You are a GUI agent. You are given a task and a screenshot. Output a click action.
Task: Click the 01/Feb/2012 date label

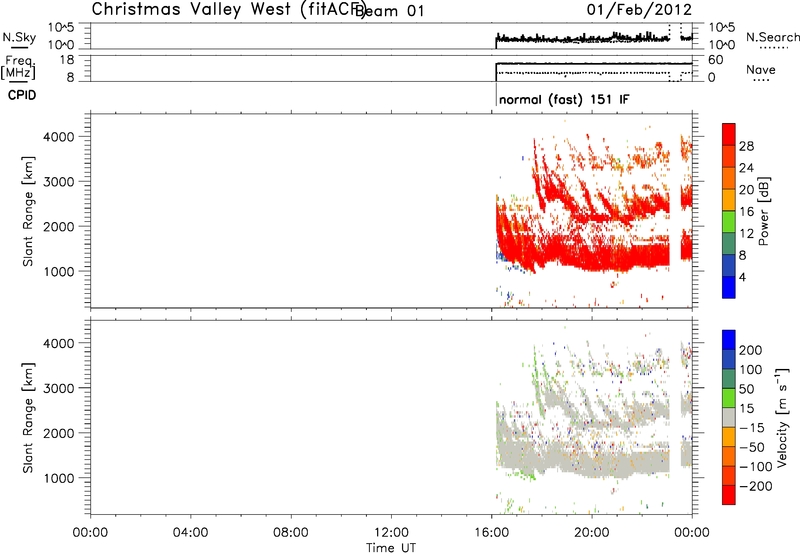[639, 9]
